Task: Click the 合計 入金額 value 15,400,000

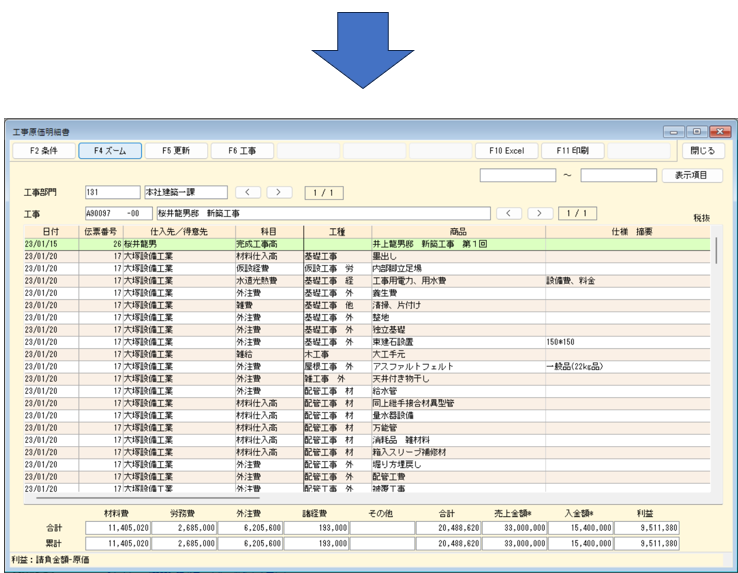Action: pyautogui.click(x=581, y=528)
